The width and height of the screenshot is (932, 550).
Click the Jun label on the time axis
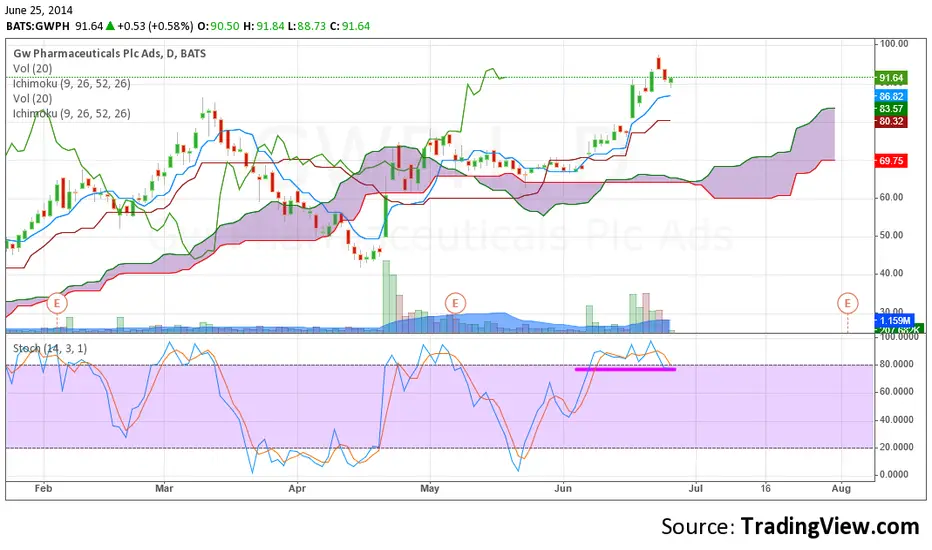coord(563,488)
